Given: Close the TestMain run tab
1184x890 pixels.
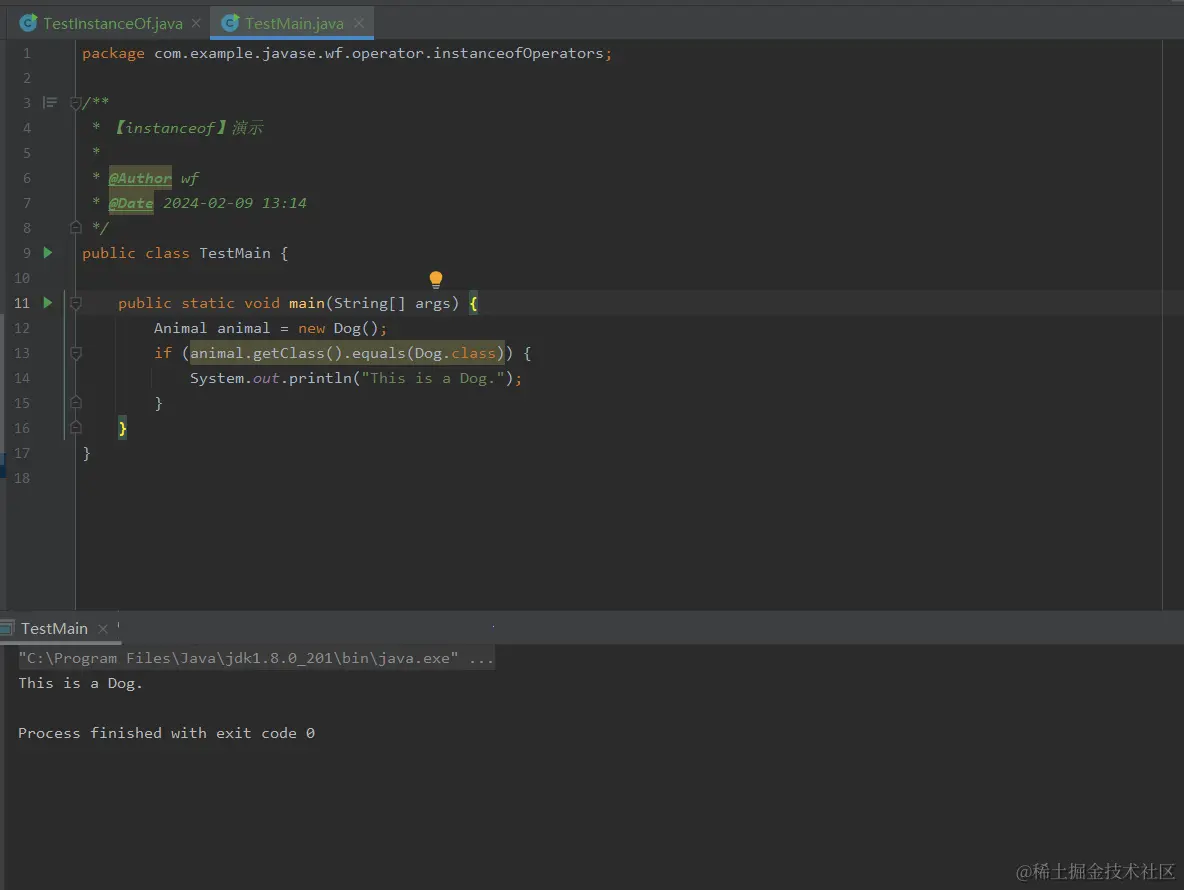Looking at the screenshot, I should click(x=103, y=629).
